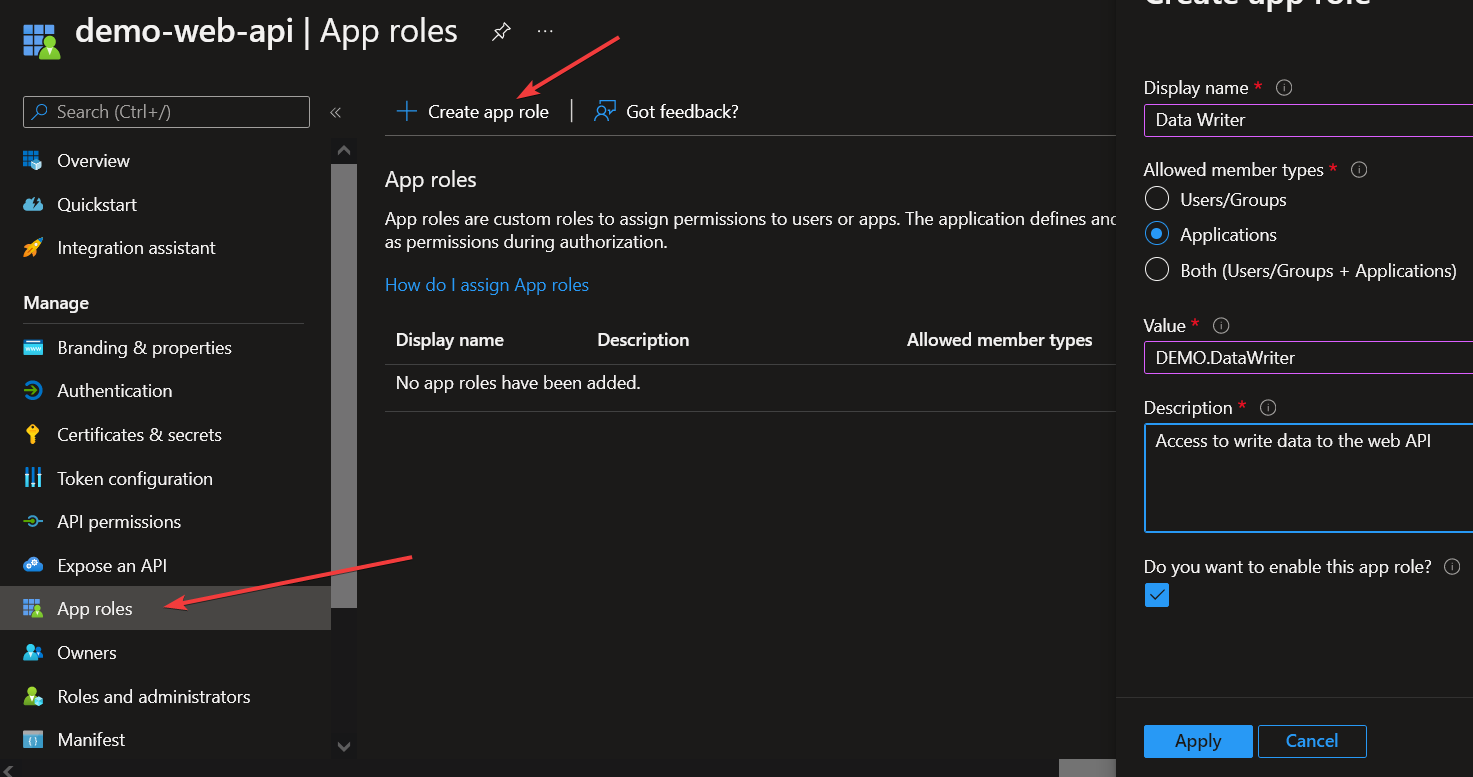Click the Display name field with Data Writer
Viewport: 1473px width, 777px height.
point(1308,120)
